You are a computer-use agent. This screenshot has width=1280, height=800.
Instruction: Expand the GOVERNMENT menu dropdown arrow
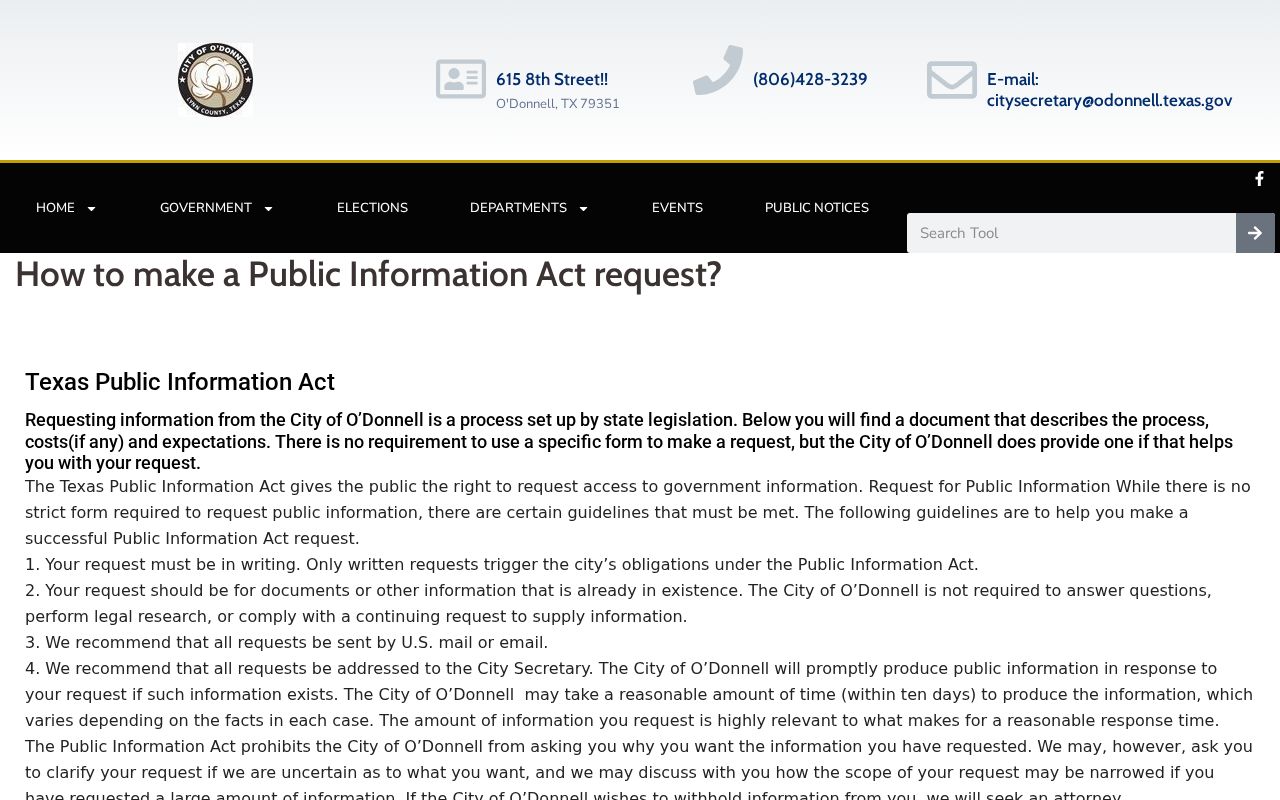(x=268, y=208)
